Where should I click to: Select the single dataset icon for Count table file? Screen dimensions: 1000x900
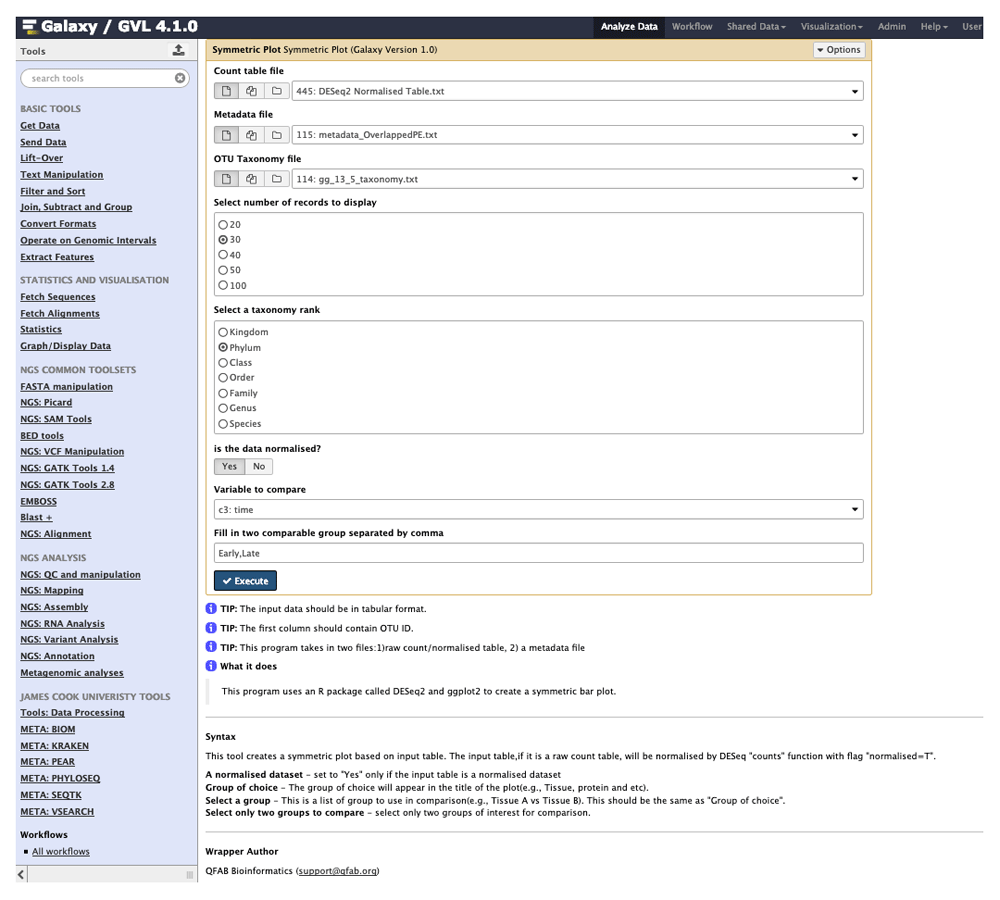point(226,90)
